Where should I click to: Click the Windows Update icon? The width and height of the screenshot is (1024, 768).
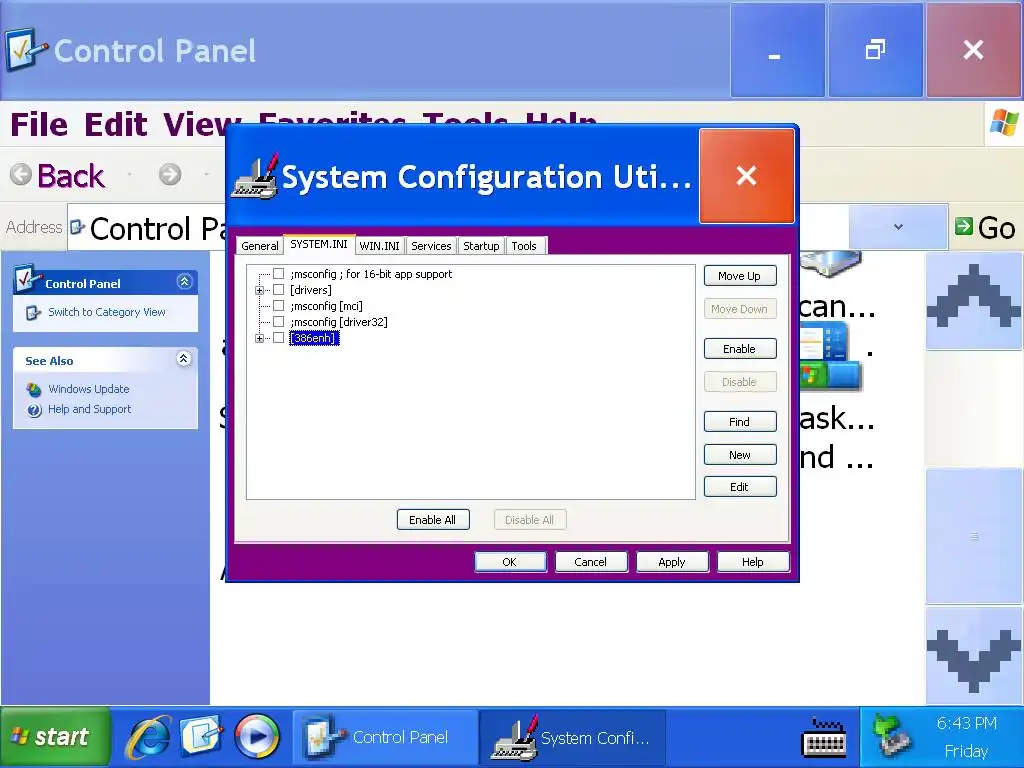click(x=33, y=390)
